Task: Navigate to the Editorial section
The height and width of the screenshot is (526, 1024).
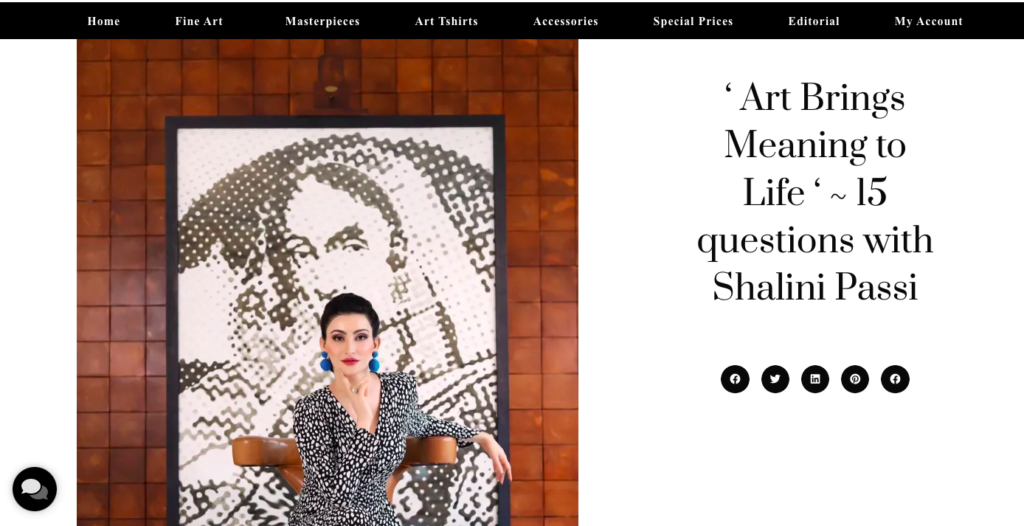Action: pyautogui.click(x=814, y=21)
